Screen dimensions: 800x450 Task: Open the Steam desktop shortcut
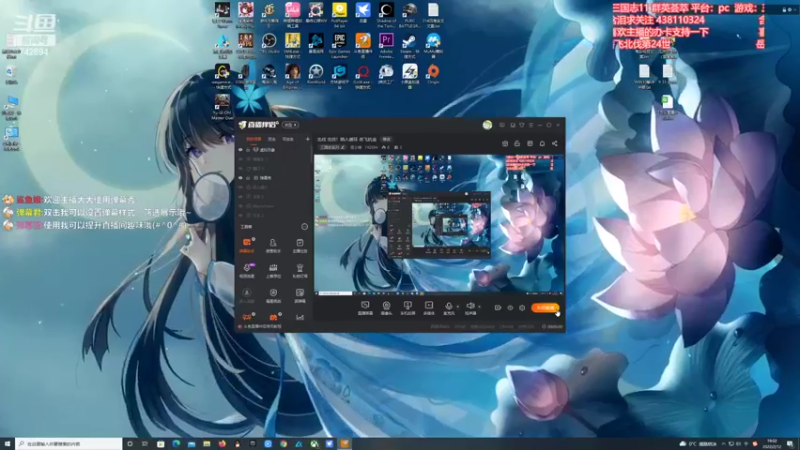pyautogui.click(x=410, y=45)
